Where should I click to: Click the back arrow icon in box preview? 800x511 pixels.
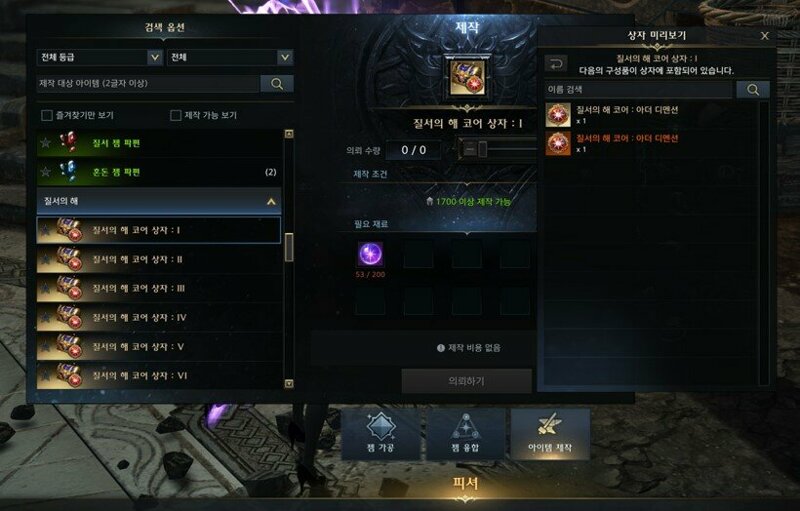556,64
